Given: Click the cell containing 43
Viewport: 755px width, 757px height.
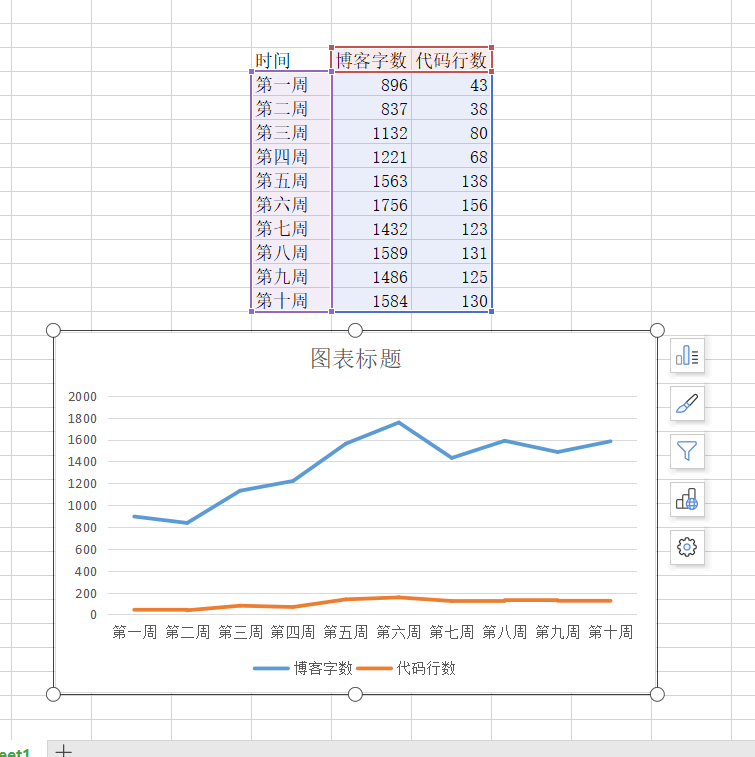Looking at the screenshot, I should pos(451,84).
